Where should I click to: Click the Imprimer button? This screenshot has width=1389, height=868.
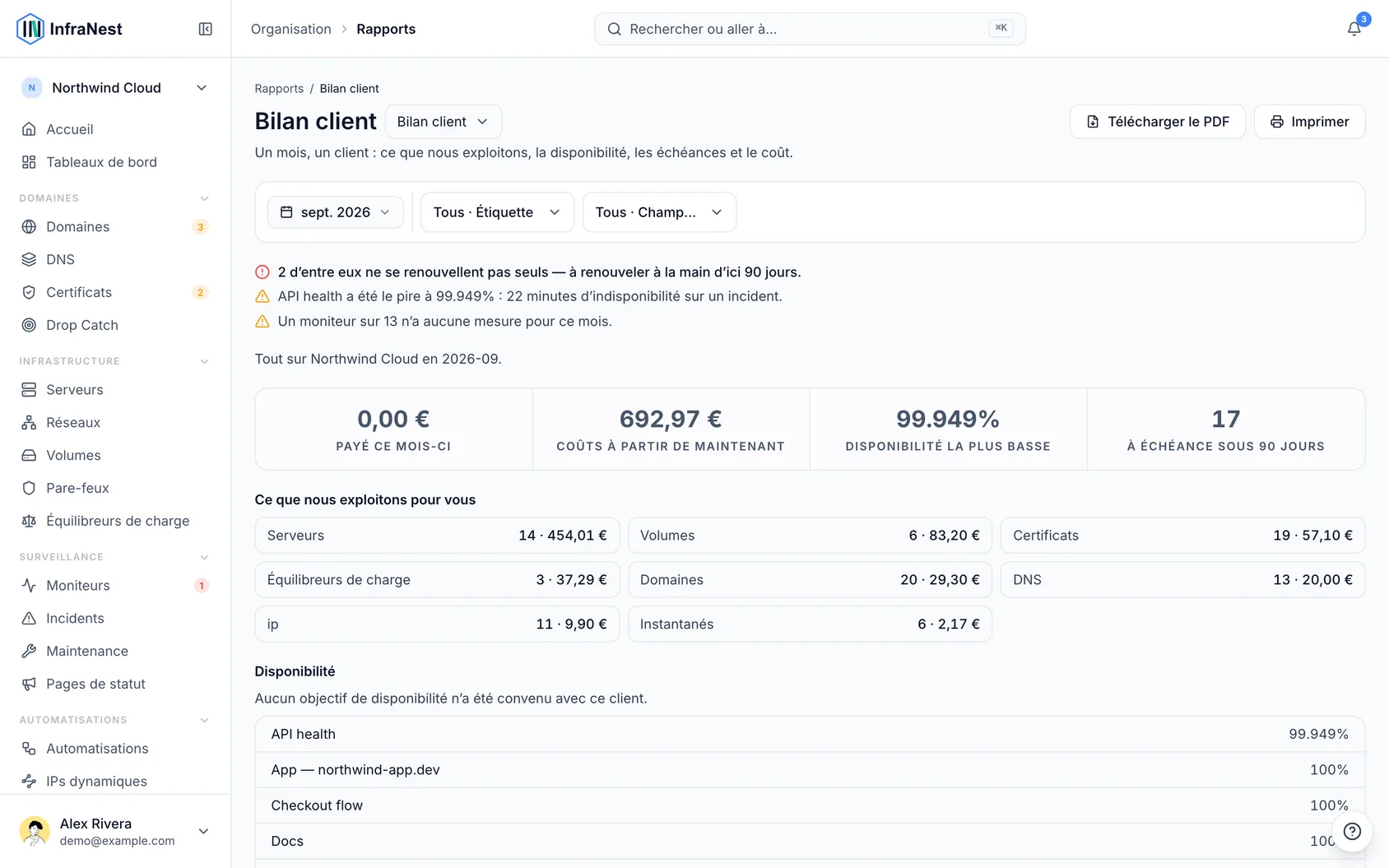pyautogui.click(x=1309, y=122)
